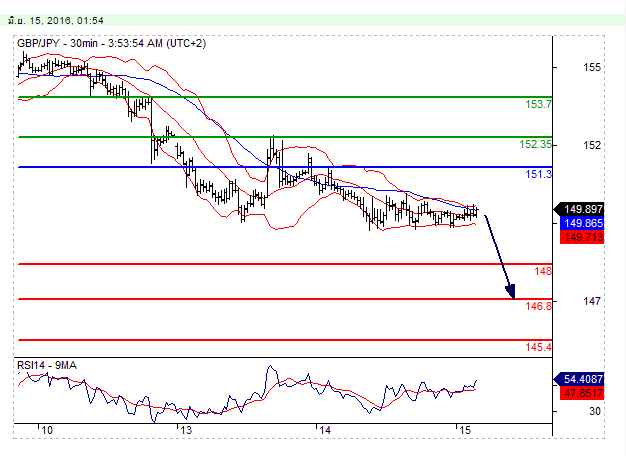Select the blue 151.3 pivot label
626x456 pixels.
click(x=539, y=174)
